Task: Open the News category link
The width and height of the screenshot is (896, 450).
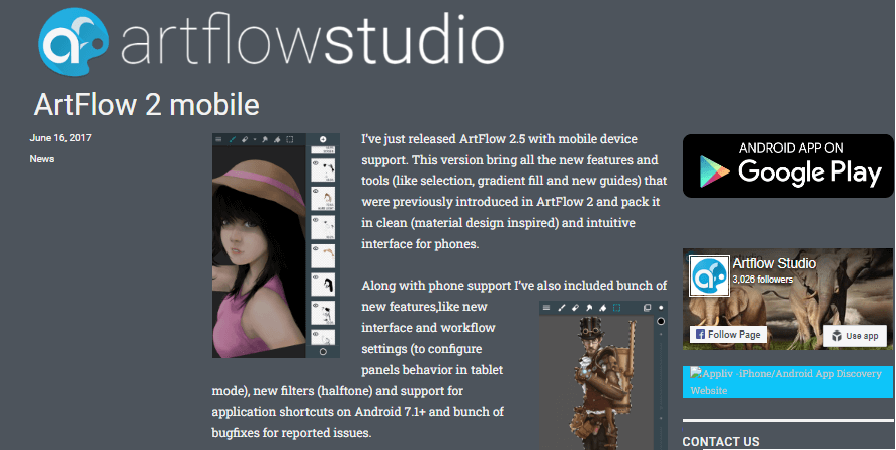Action: pos(42,159)
